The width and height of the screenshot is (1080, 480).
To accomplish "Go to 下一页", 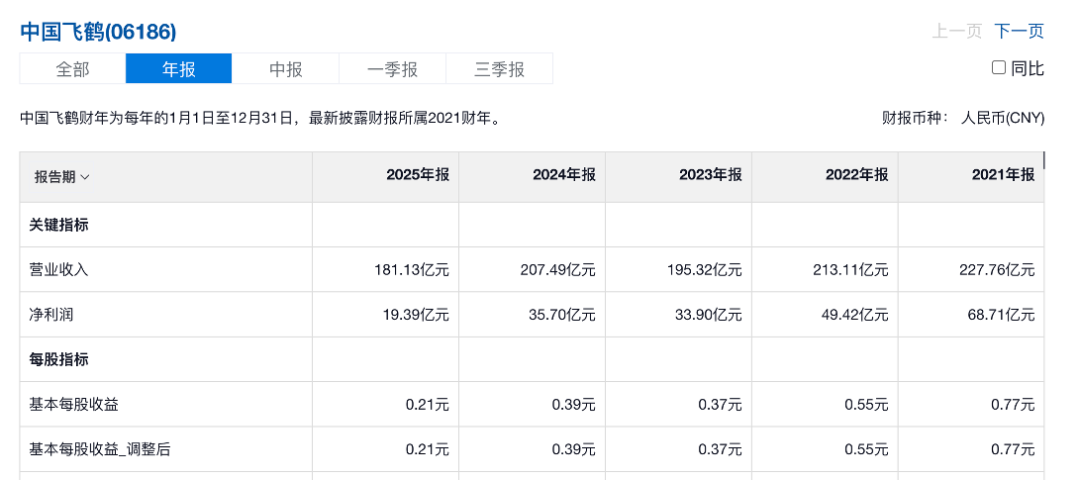I will coord(1019,31).
